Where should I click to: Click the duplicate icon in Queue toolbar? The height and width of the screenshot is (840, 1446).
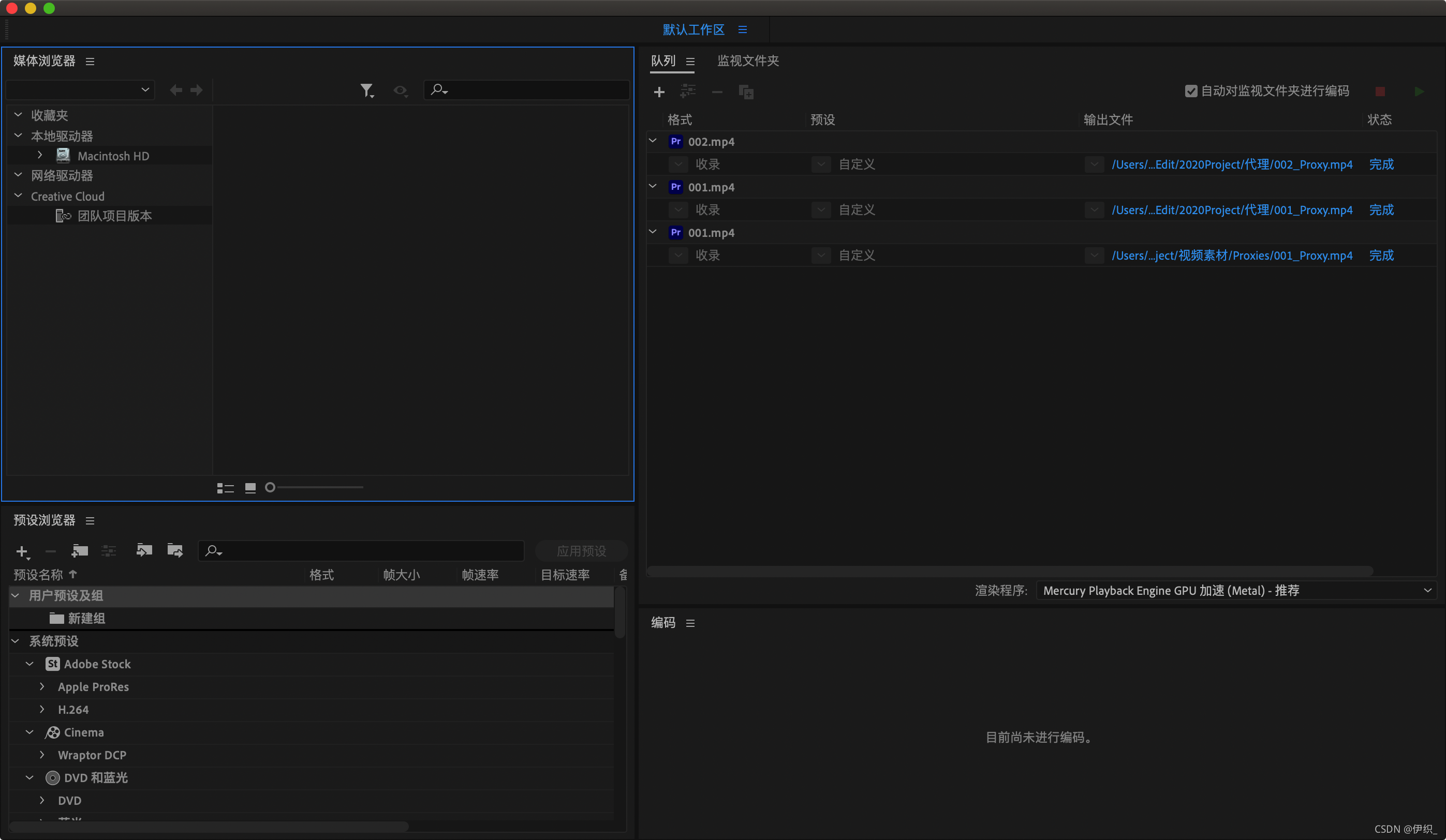746,92
